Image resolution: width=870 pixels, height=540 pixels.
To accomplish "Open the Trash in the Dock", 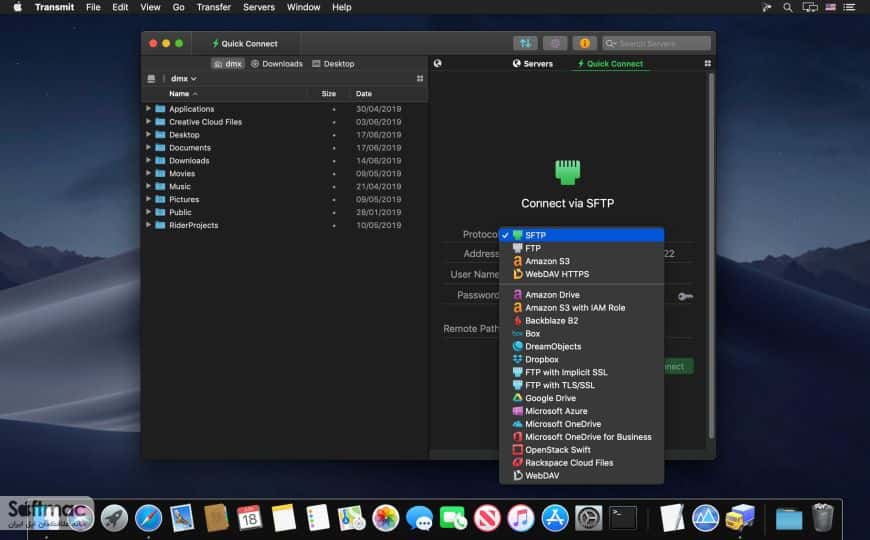I will 822,517.
